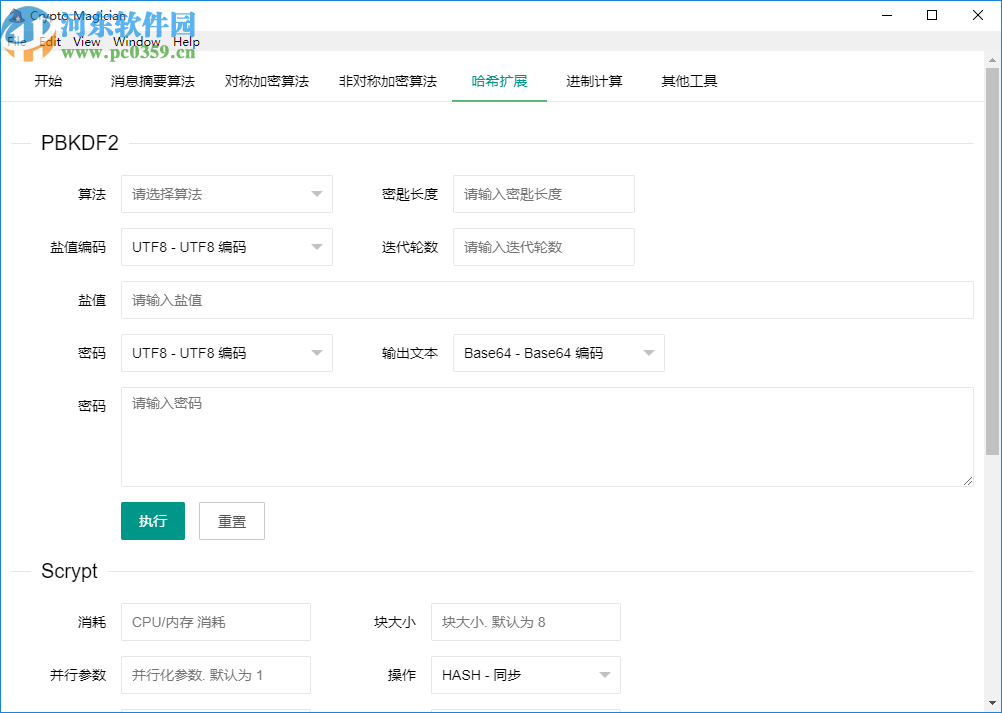
Task: Click the Crypto Magician application icon
Action: click(15, 15)
